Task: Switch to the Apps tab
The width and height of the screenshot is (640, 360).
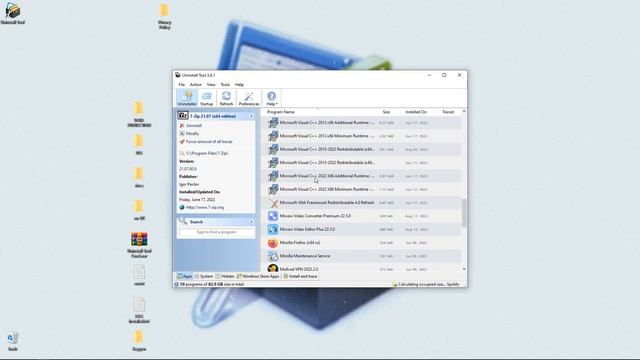Action: click(185, 276)
